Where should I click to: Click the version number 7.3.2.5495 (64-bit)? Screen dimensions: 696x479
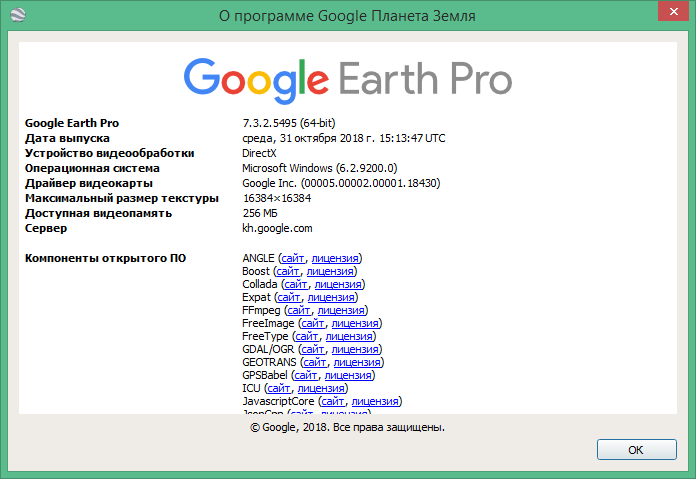pyautogui.click(x=289, y=123)
